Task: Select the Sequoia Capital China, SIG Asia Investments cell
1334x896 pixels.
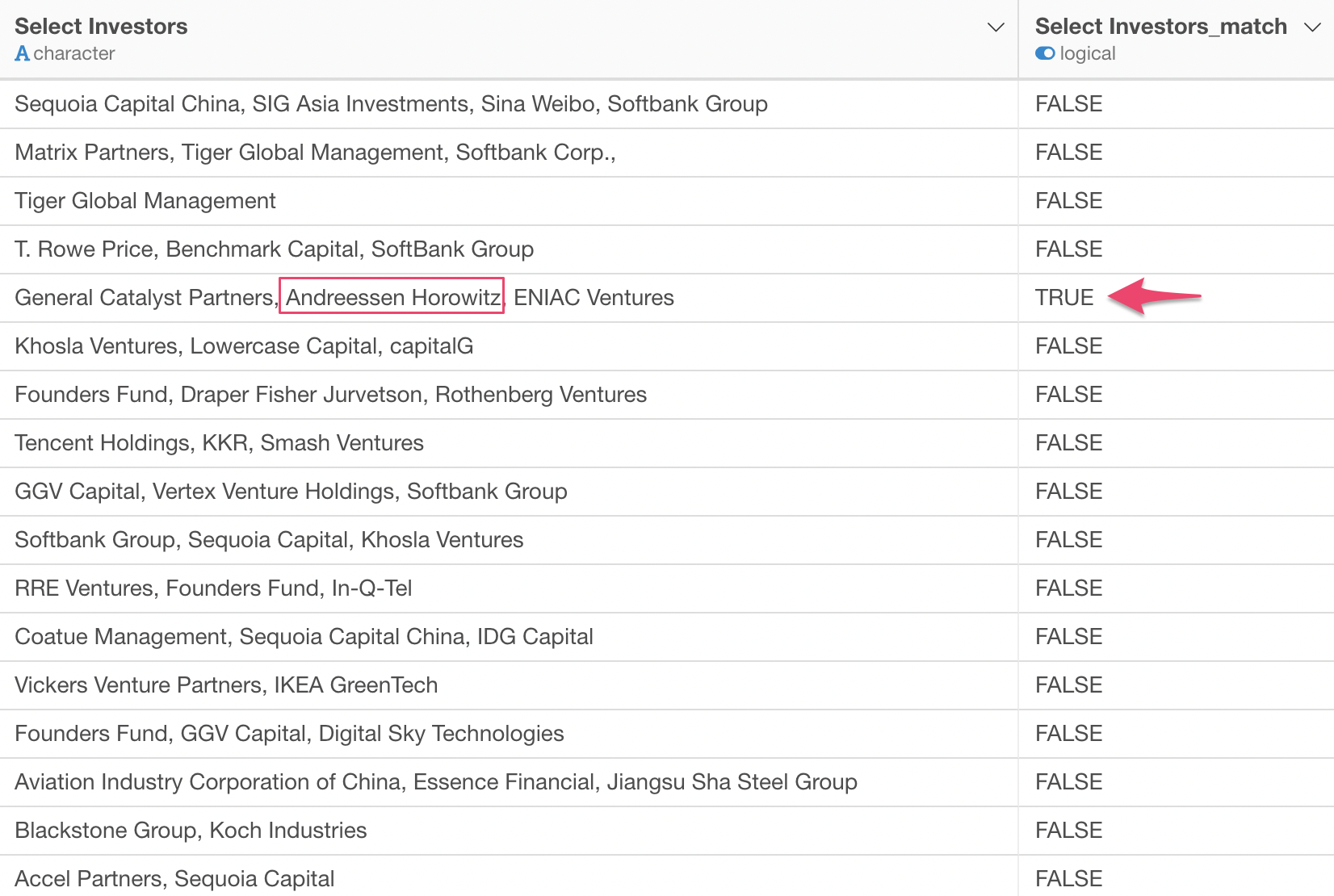Action: (509, 104)
